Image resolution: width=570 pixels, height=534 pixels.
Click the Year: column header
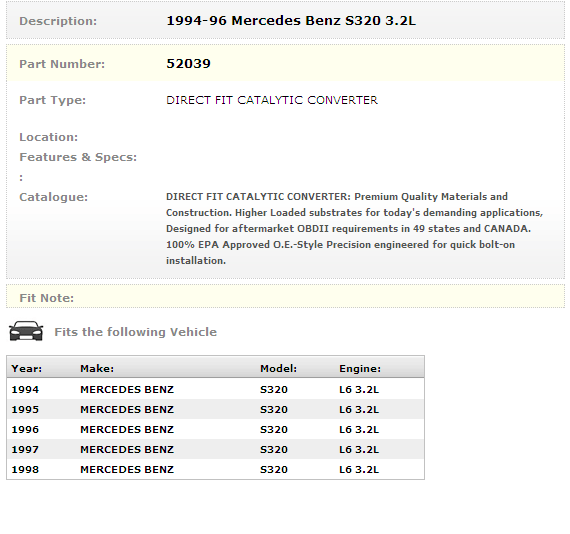pyautogui.click(x=27, y=369)
